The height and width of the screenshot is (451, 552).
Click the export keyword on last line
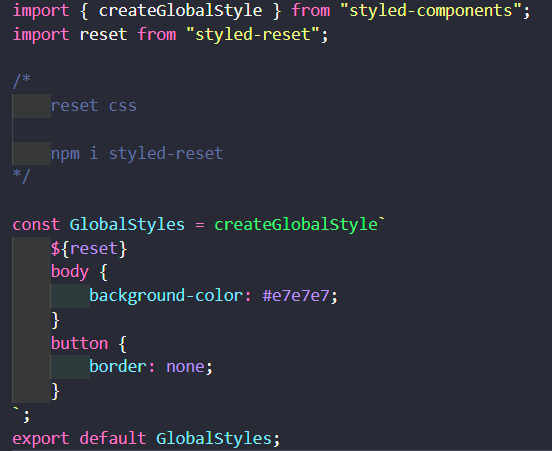tap(41, 439)
